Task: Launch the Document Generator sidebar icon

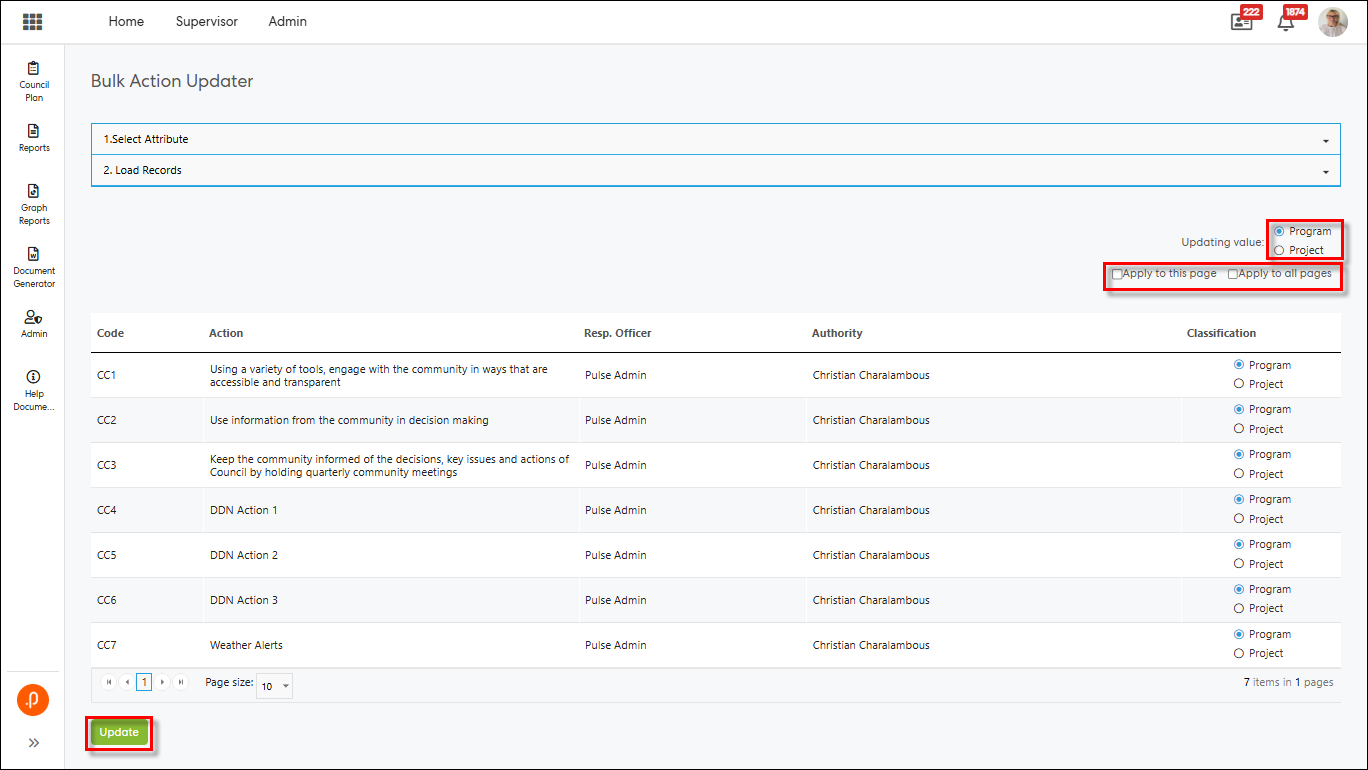Action: pyautogui.click(x=34, y=266)
